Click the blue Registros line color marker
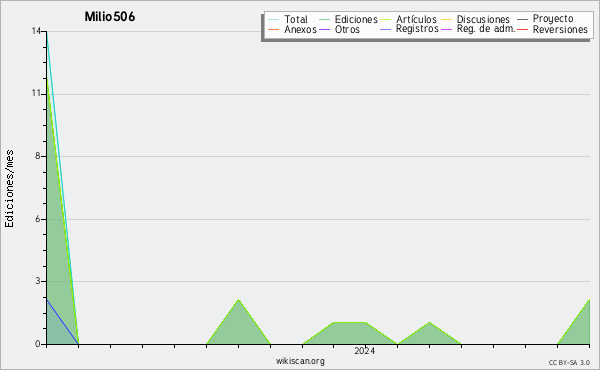Screen dimensions: 600x370 (x=385, y=29)
